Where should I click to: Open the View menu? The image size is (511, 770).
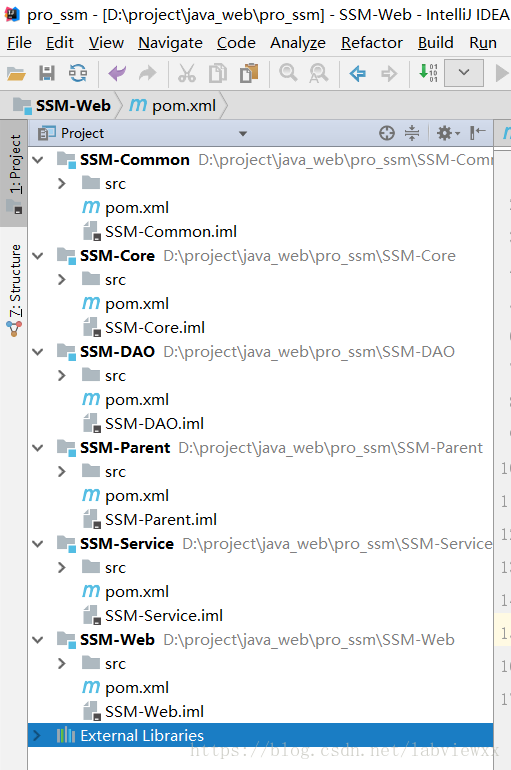106,43
